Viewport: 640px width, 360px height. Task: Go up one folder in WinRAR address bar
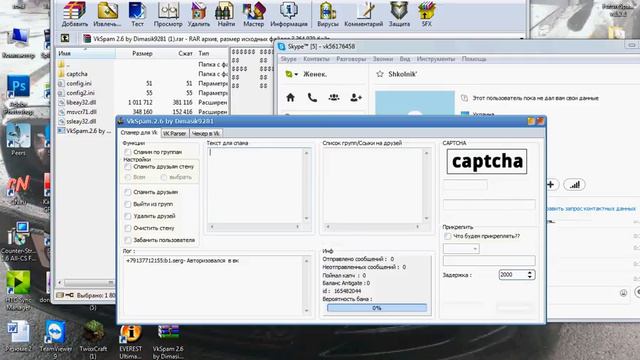click(65, 38)
